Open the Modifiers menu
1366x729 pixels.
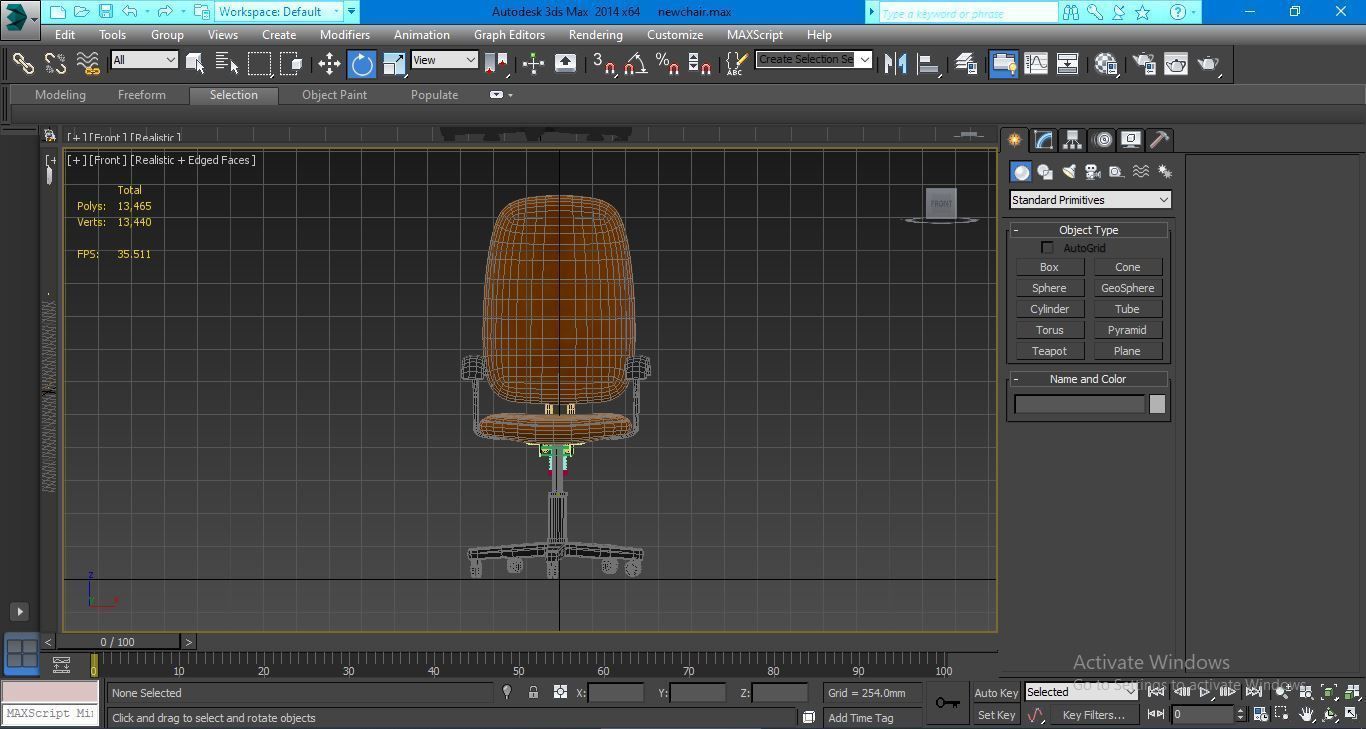pos(344,34)
